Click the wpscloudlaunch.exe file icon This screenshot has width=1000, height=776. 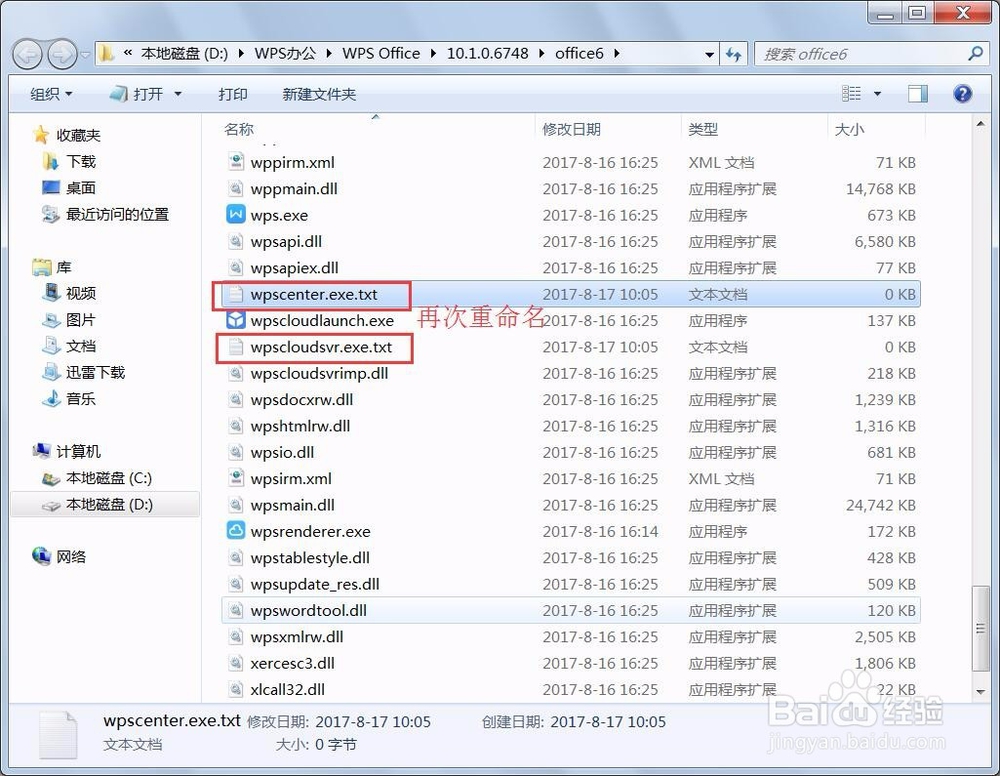pos(236,319)
